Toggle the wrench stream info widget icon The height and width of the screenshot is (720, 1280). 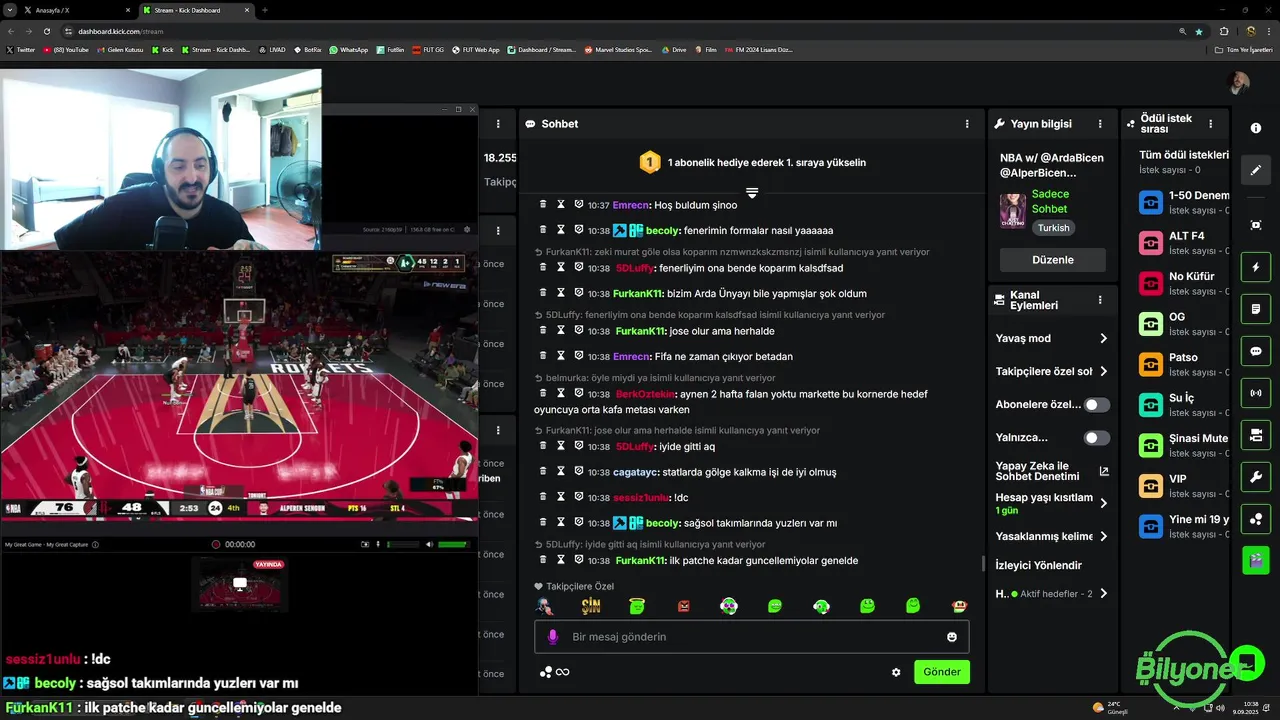(x=1256, y=477)
